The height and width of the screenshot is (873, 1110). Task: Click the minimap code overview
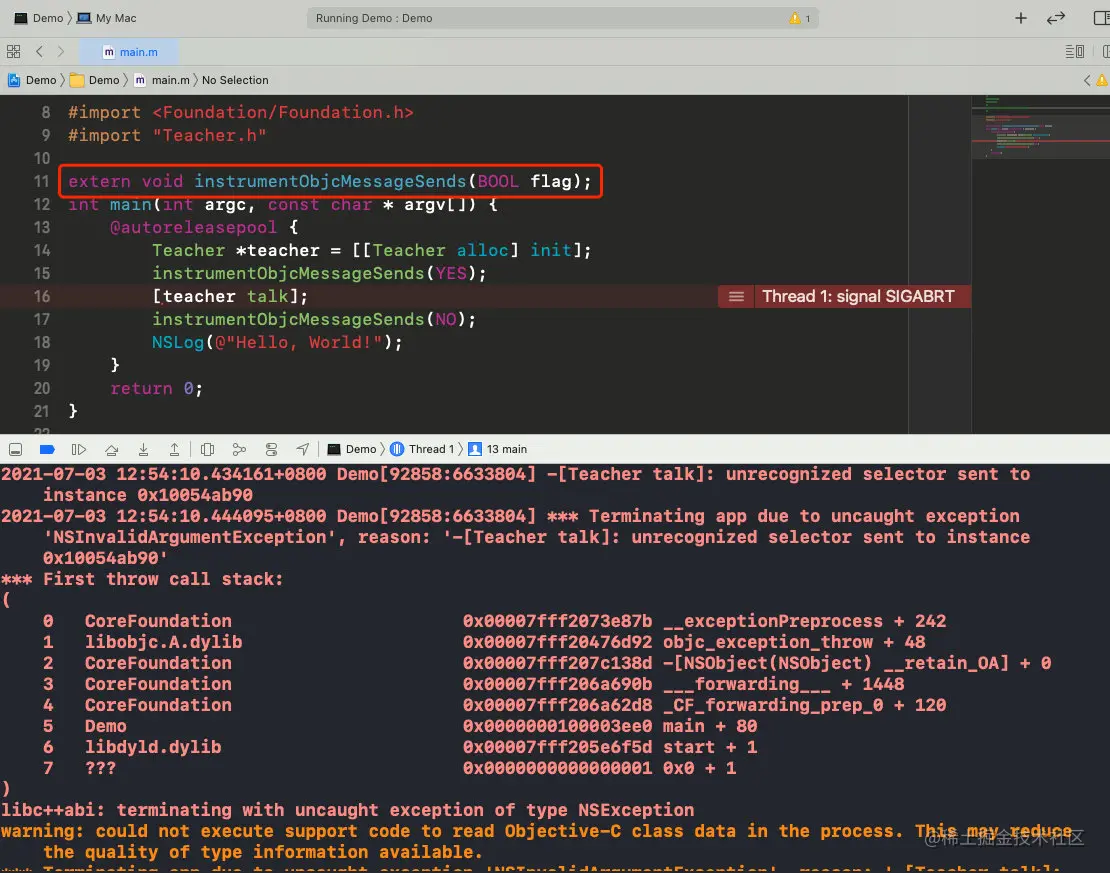click(x=1041, y=127)
